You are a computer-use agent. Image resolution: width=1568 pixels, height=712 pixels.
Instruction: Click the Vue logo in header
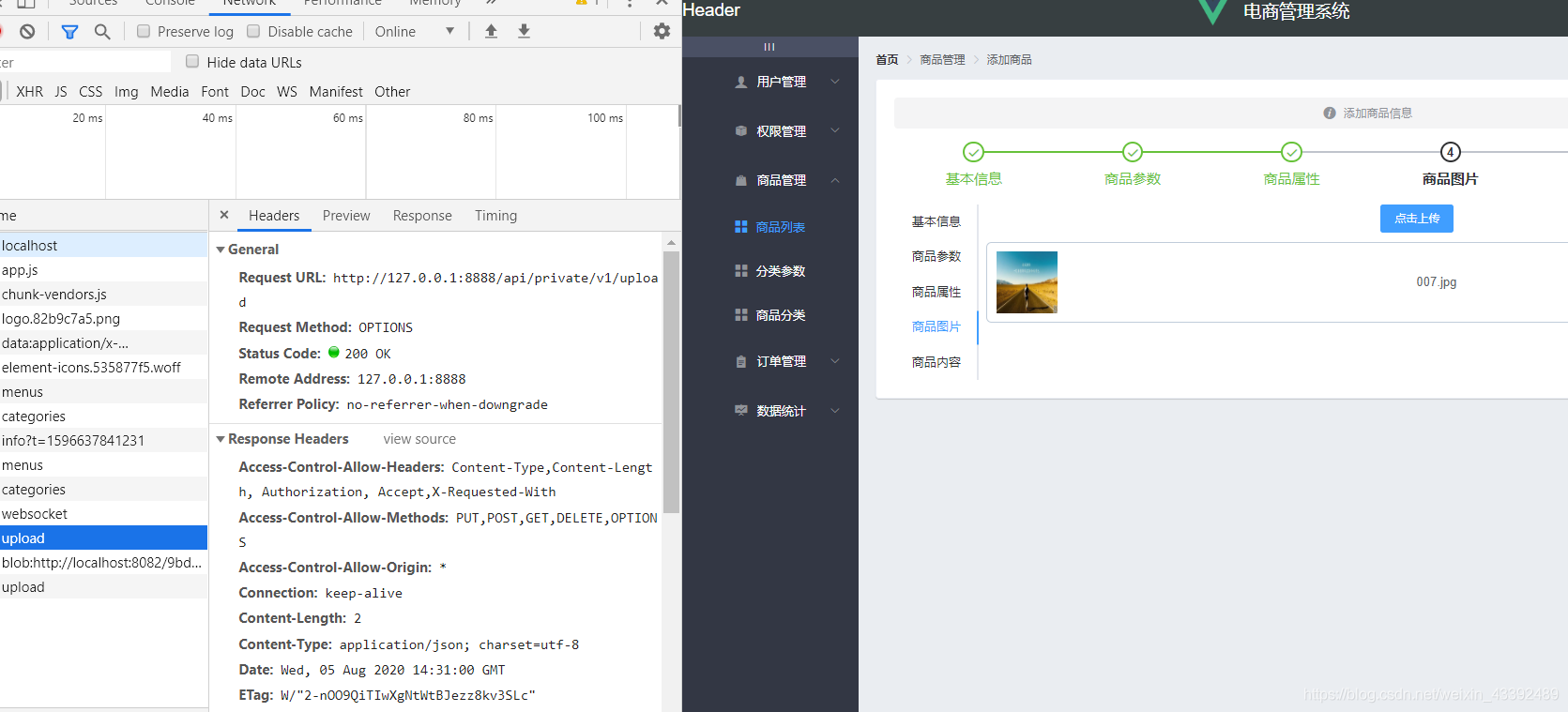click(x=1212, y=11)
